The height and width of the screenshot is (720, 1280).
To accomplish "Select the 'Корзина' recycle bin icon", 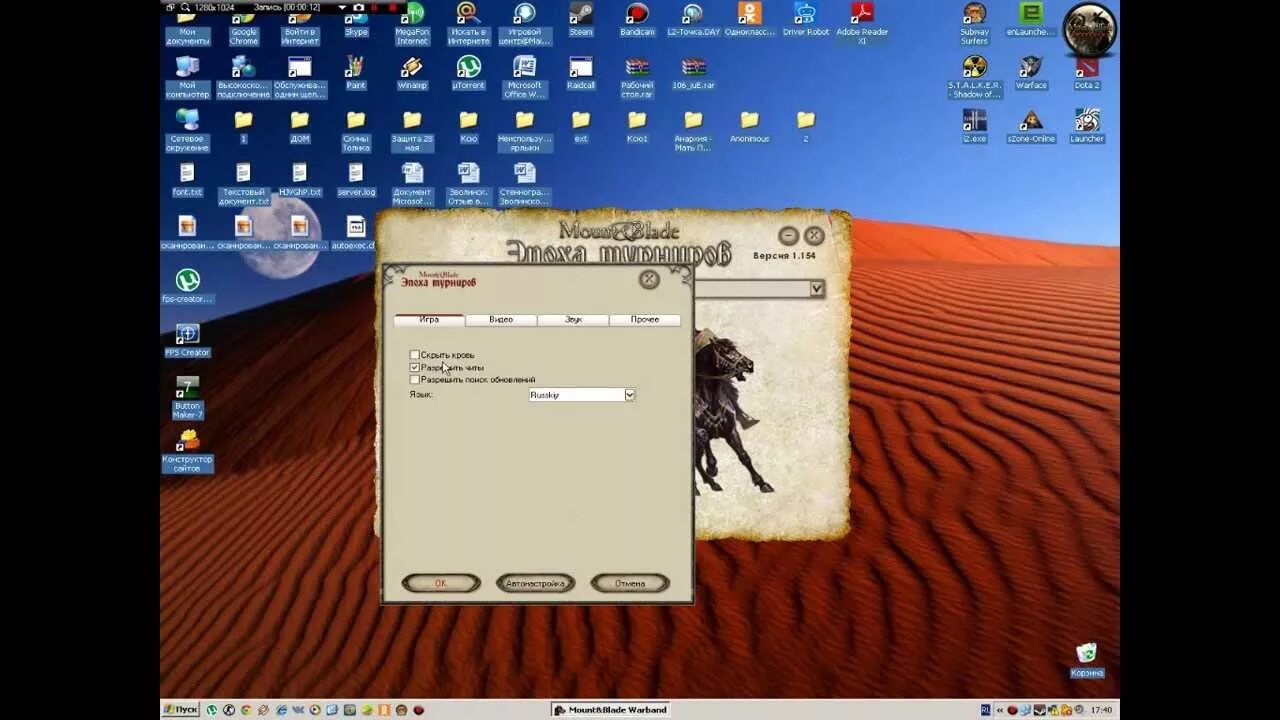I will 1087,660.
